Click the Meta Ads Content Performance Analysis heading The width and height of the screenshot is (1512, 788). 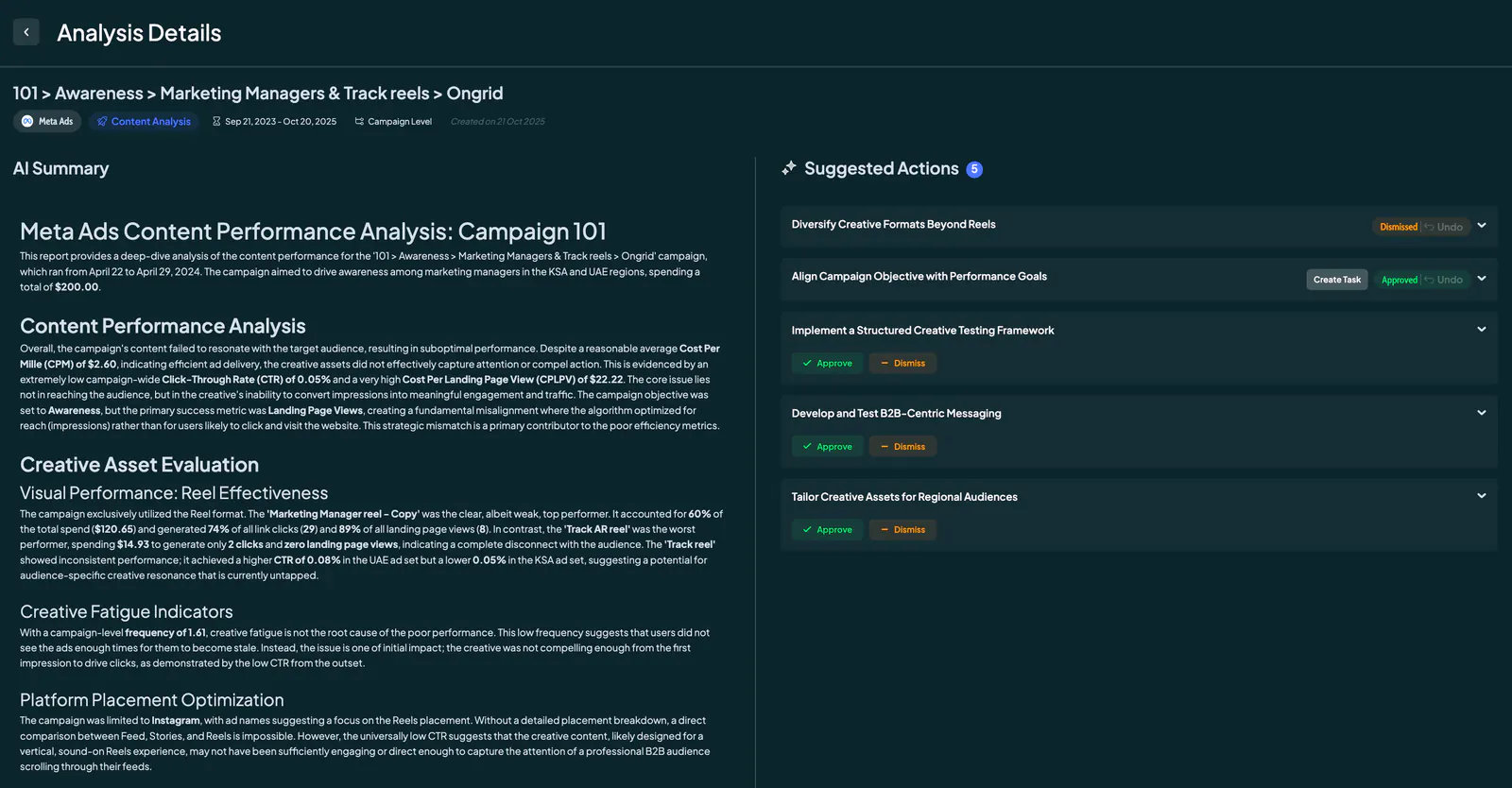(x=313, y=231)
